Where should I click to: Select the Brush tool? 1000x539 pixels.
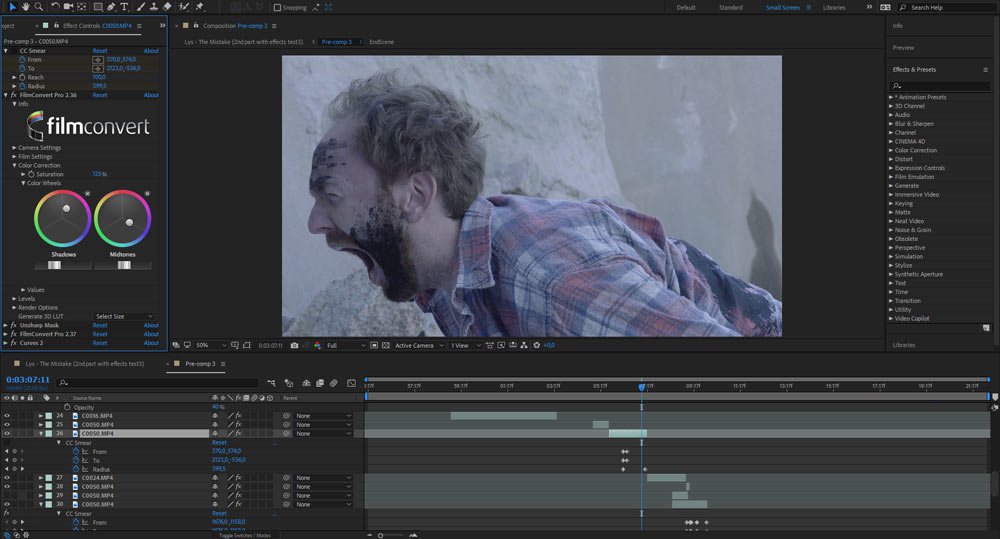(140, 6)
